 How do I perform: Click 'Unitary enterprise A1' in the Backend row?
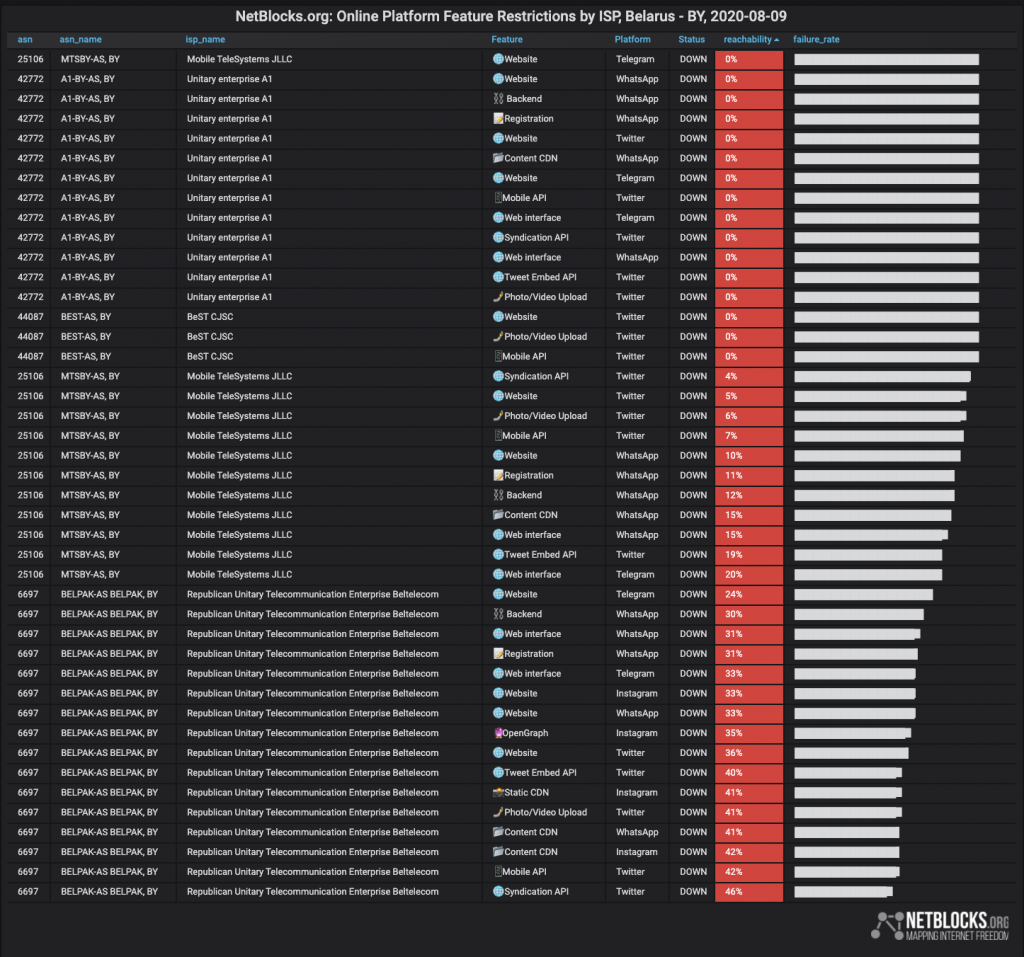point(229,99)
